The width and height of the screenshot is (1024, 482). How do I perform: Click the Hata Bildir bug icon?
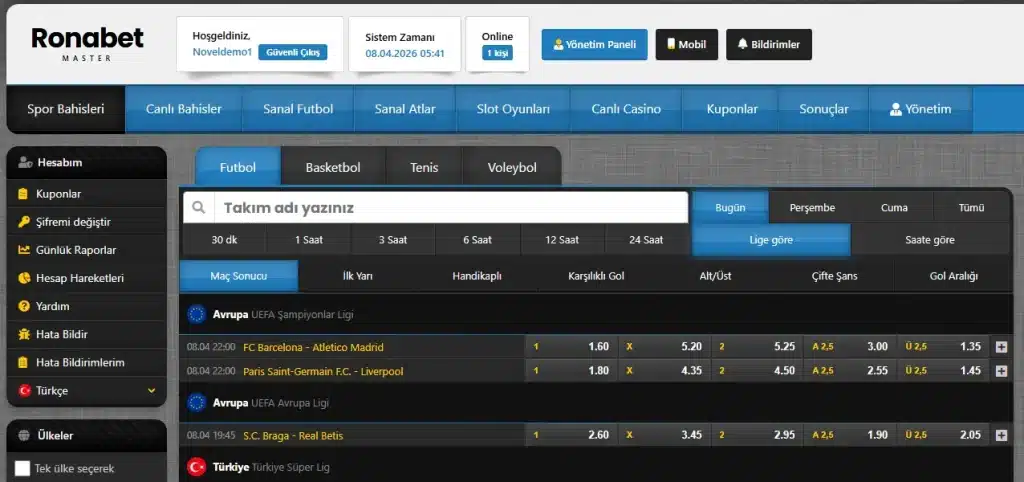tap(24, 334)
